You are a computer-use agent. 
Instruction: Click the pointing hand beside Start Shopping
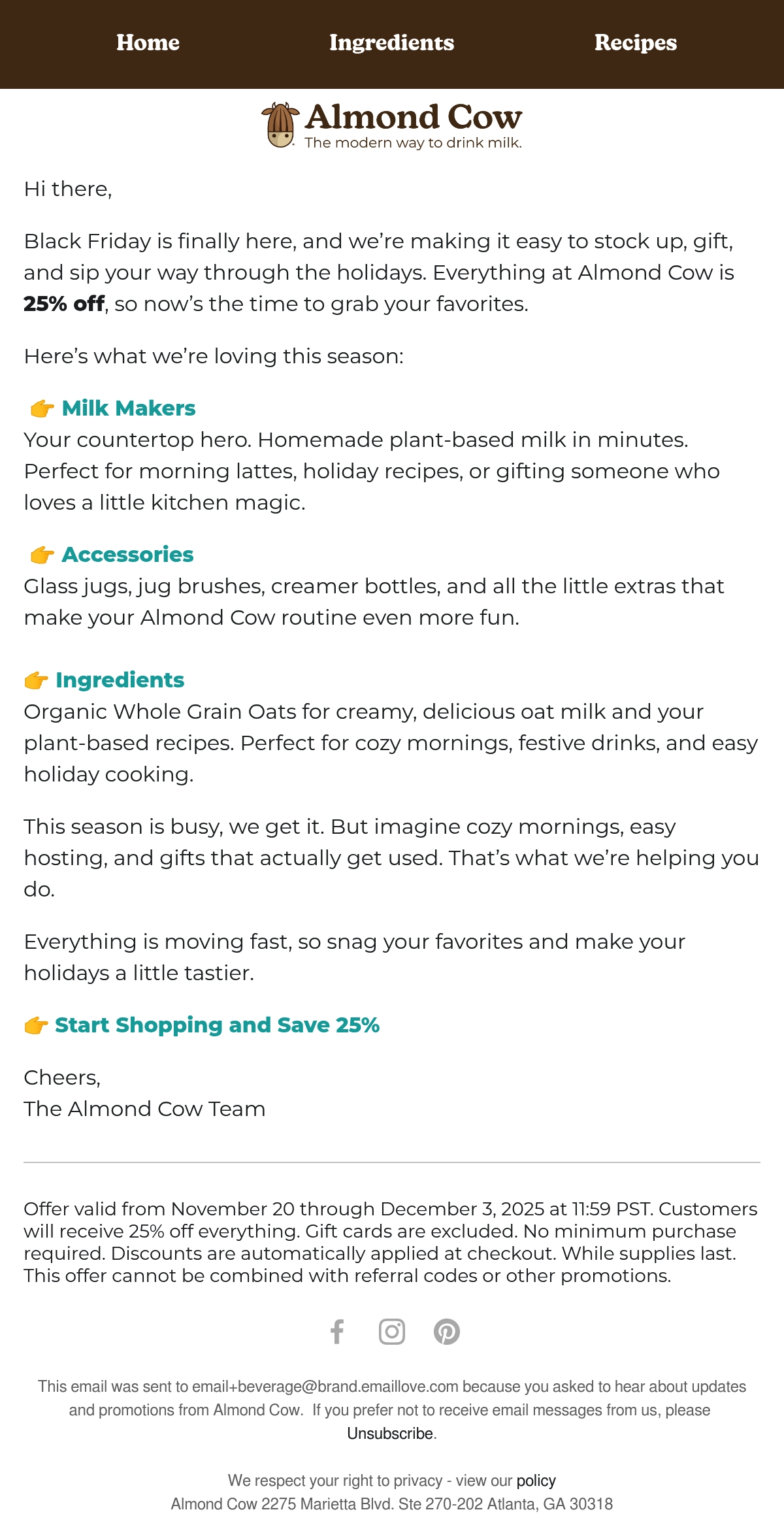coord(36,1026)
